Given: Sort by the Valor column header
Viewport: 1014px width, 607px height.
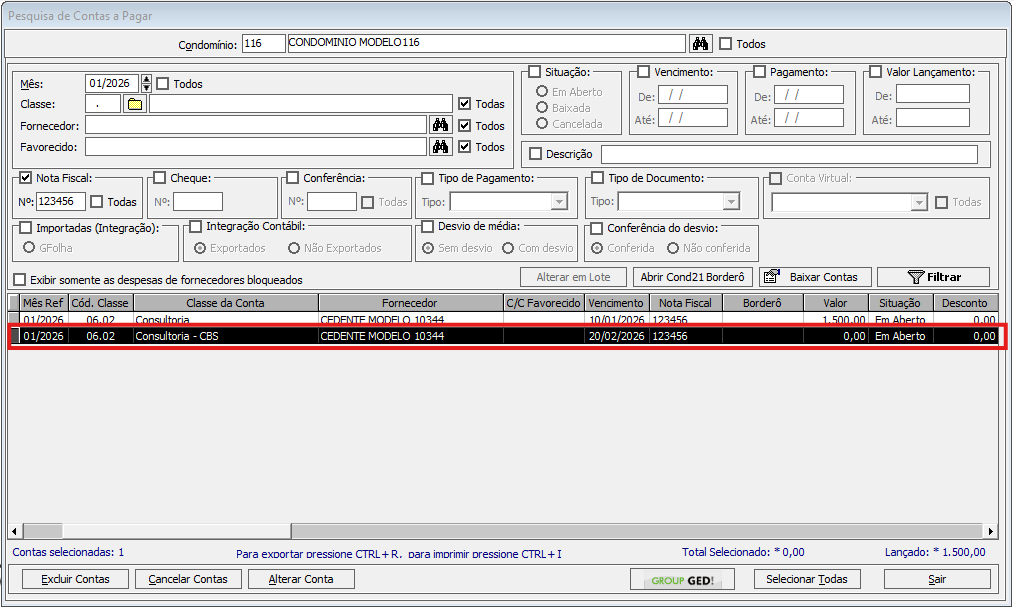Looking at the screenshot, I should (x=836, y=303).
